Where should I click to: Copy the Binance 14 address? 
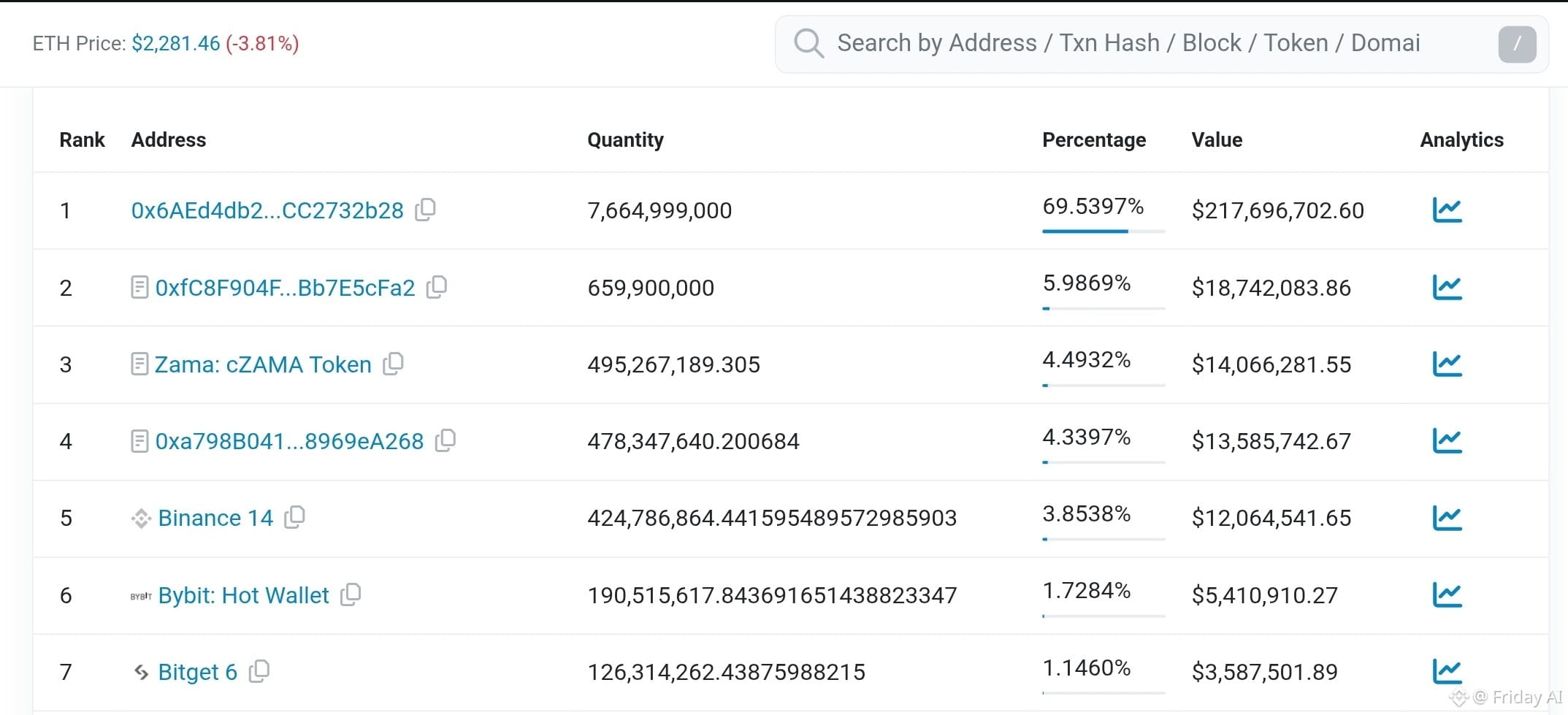pos(295,517)
